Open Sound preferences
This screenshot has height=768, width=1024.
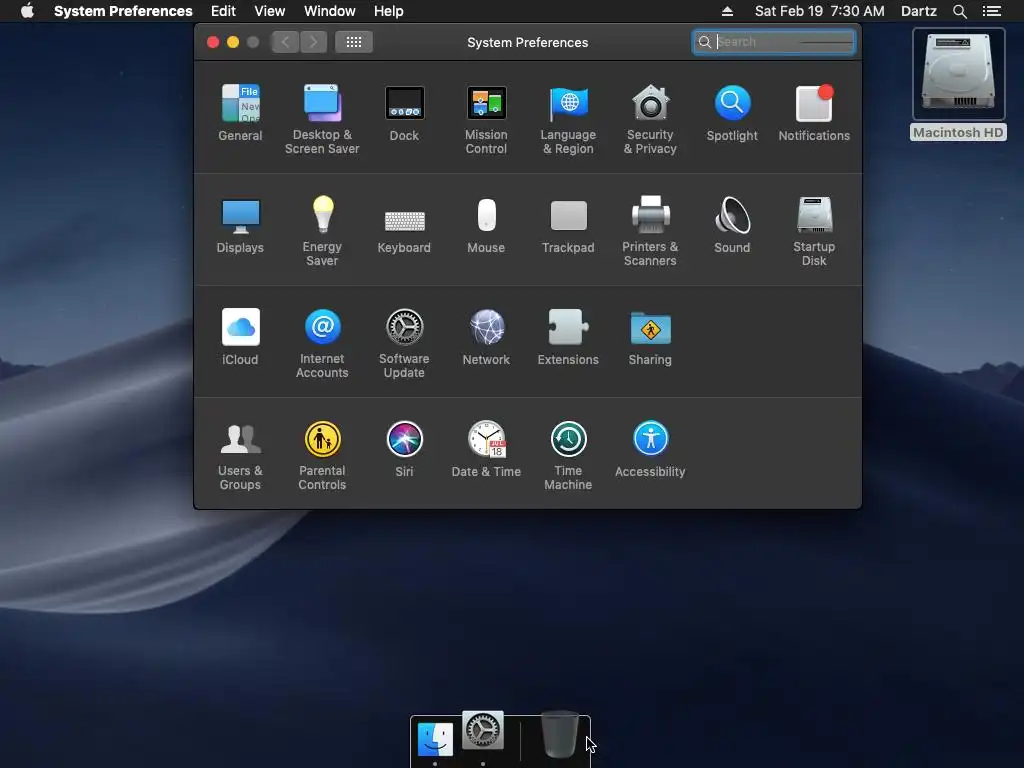coord(732,225)
